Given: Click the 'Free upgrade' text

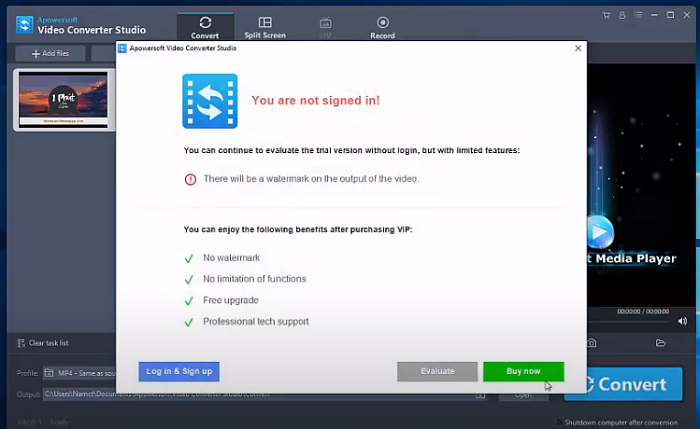Looking at the screenshot, I should 230,300.
